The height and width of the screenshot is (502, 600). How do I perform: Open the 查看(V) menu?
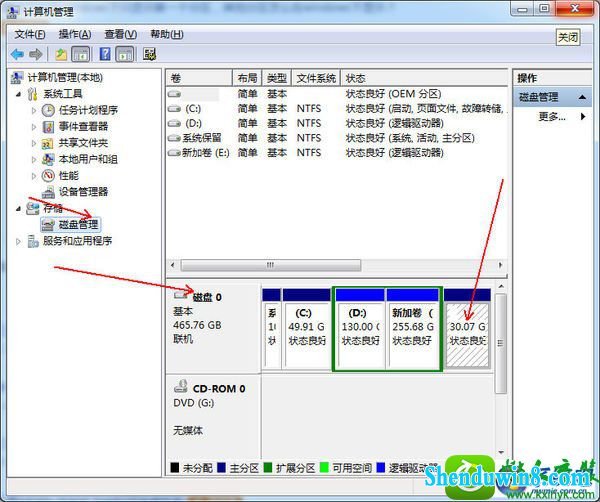pyautogui.click(x=121, y=34)
